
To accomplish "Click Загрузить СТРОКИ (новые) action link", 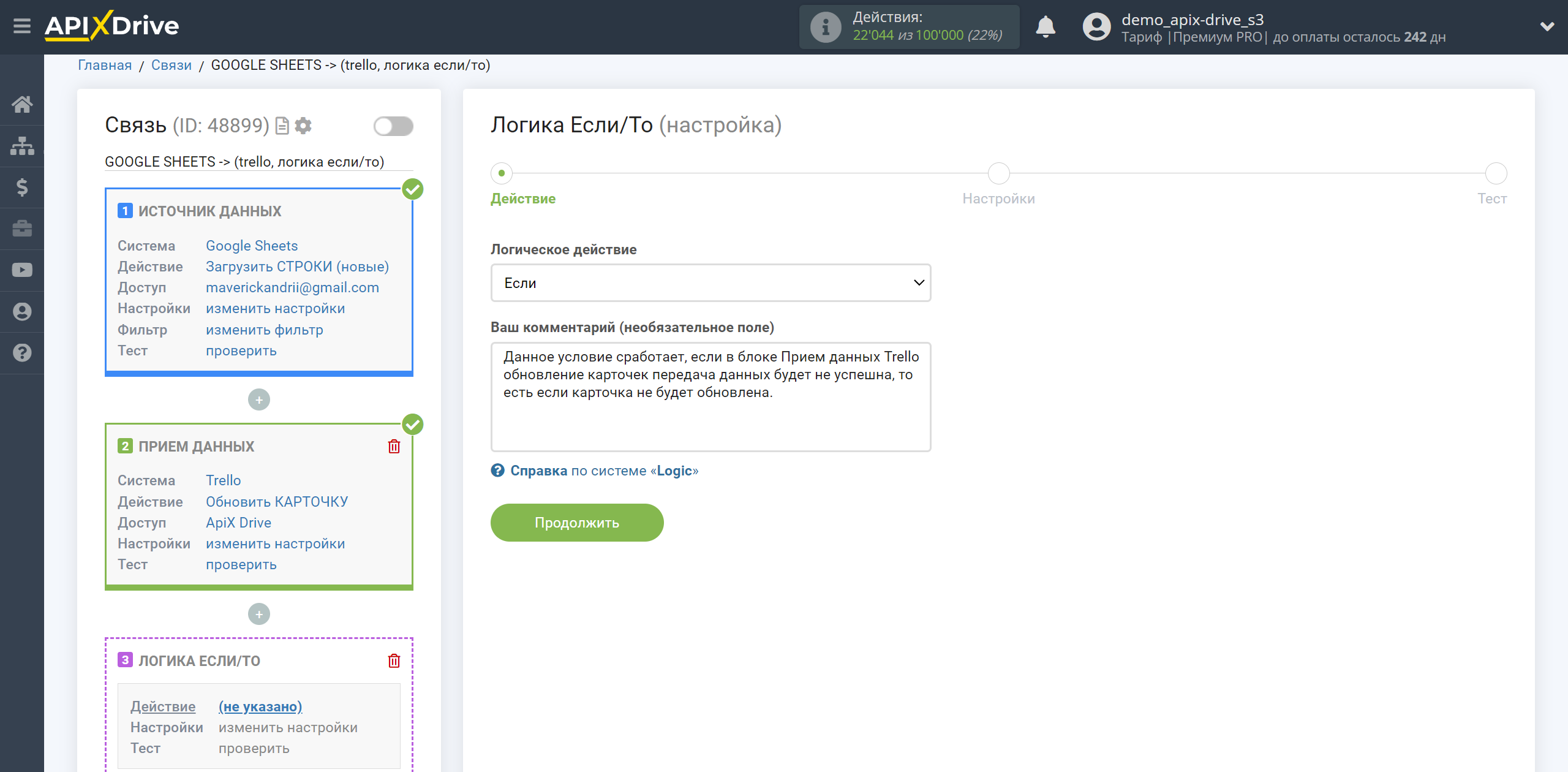I will pos(298,267).
